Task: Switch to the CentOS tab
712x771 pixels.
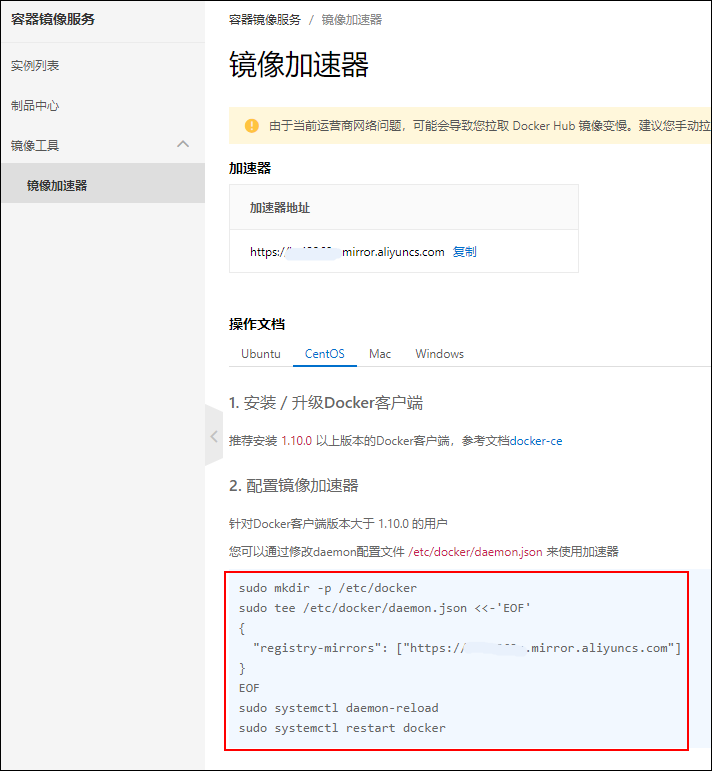Action: [325, 354]
